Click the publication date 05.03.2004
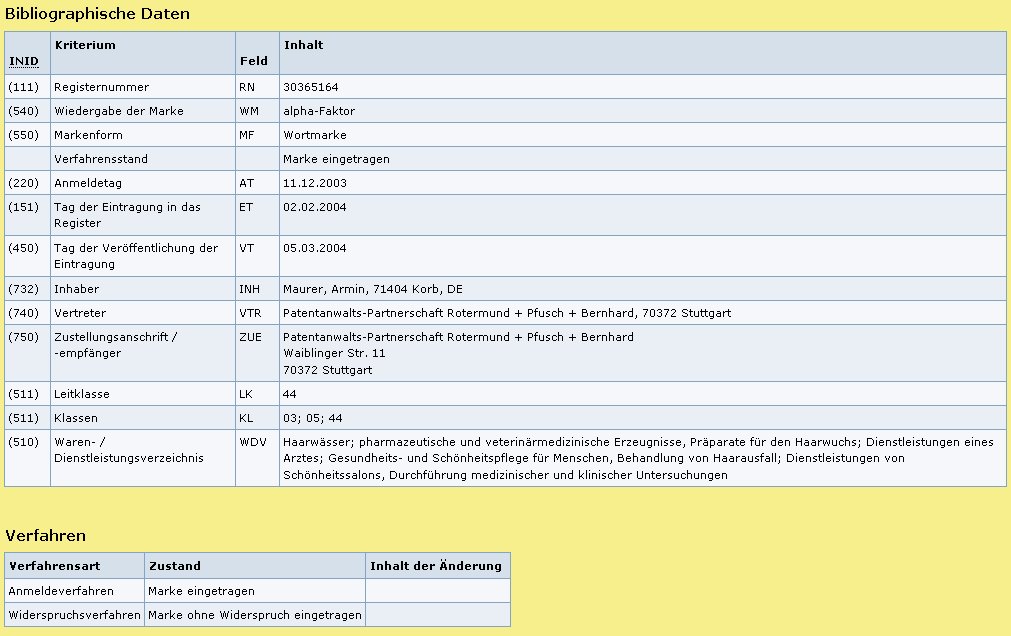Screen dimensions: 1011x636 coord(313,248)
